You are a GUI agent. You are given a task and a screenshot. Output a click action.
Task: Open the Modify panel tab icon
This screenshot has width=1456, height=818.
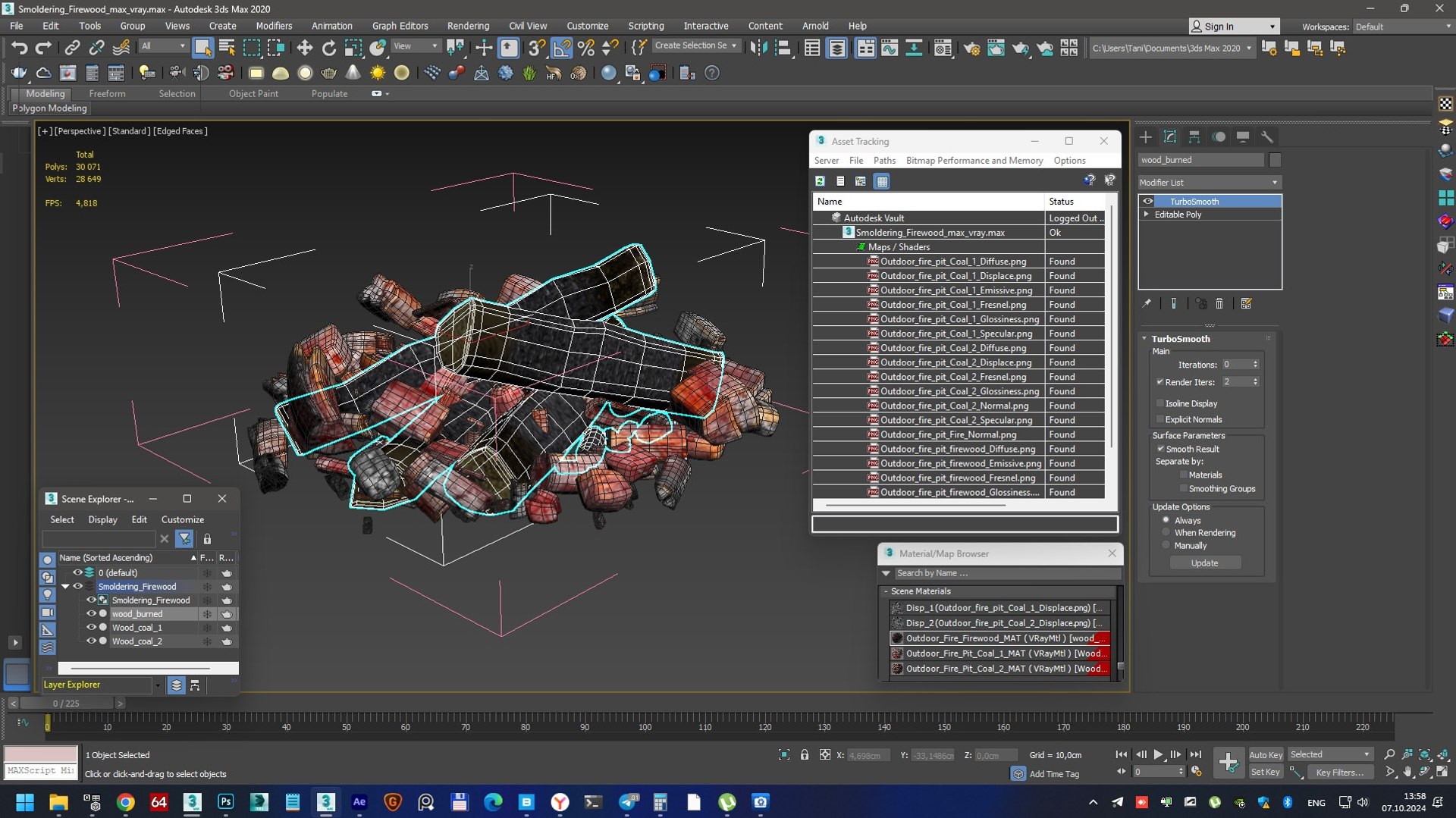click(x=1170, y=137)
